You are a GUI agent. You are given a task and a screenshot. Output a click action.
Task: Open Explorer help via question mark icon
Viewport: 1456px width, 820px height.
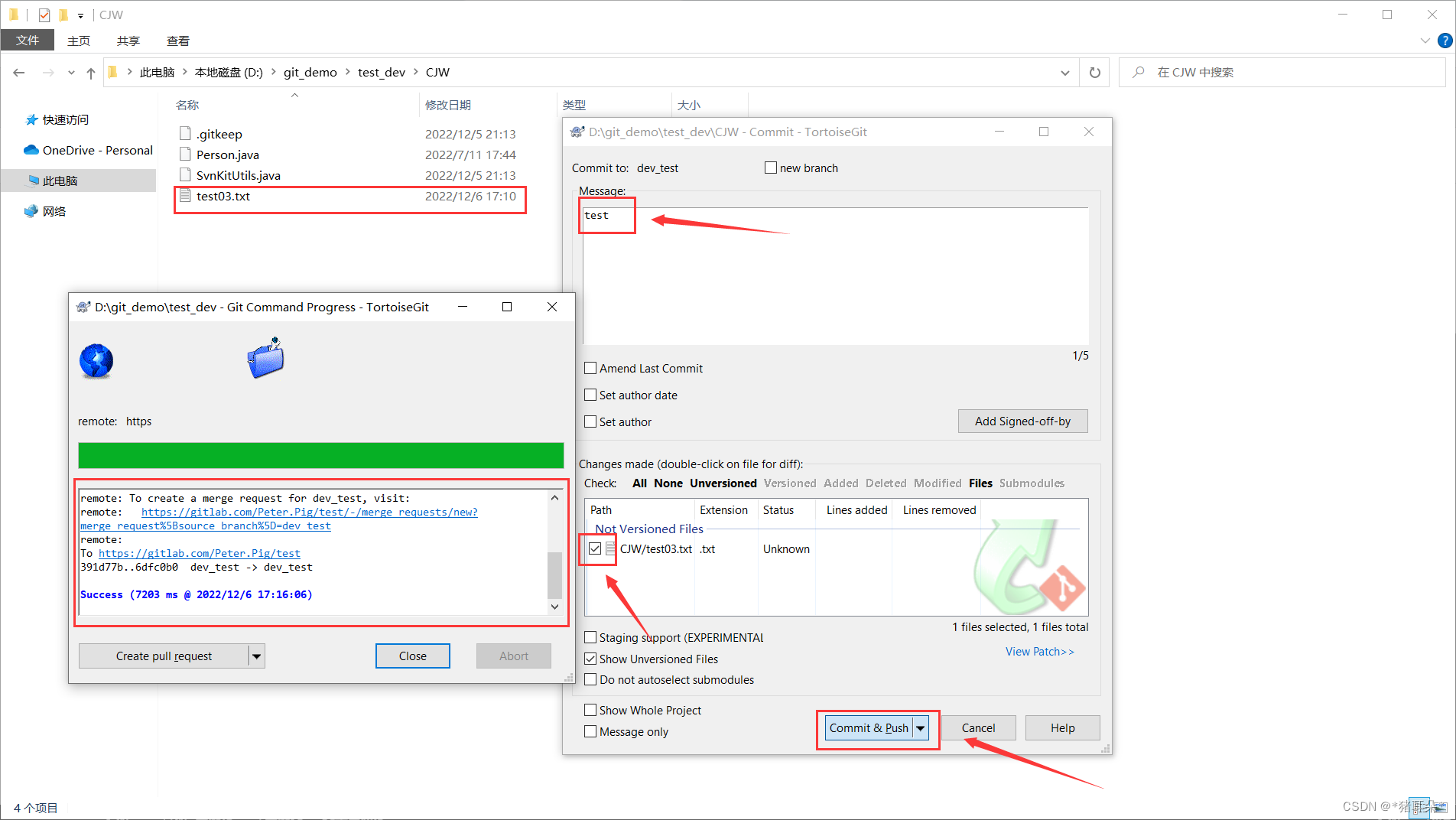coord(1446,41)
